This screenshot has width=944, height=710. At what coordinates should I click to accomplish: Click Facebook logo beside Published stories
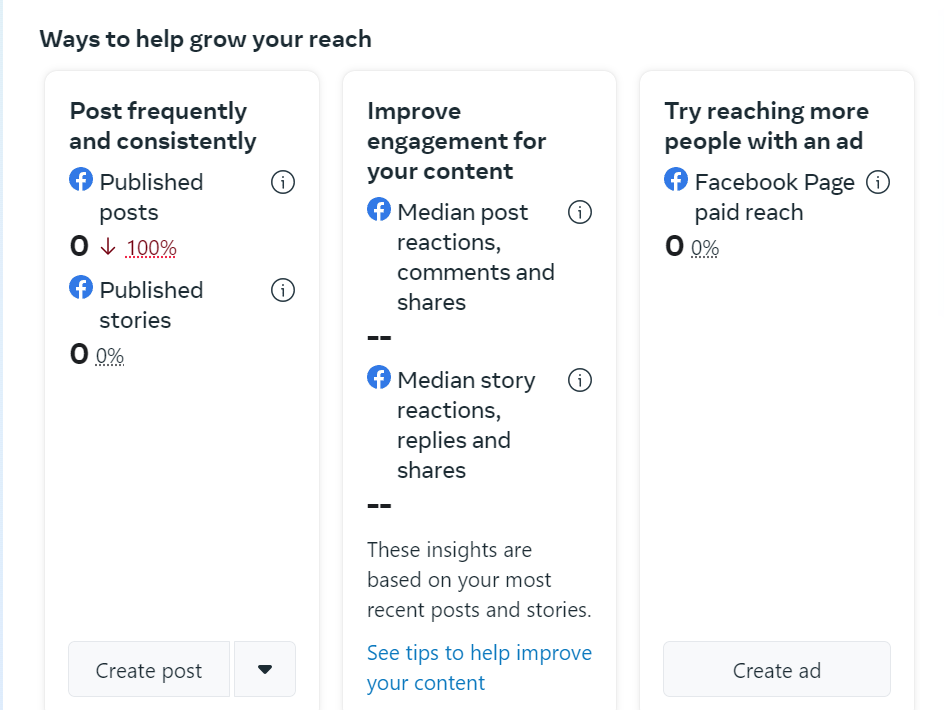coord(81,288)
